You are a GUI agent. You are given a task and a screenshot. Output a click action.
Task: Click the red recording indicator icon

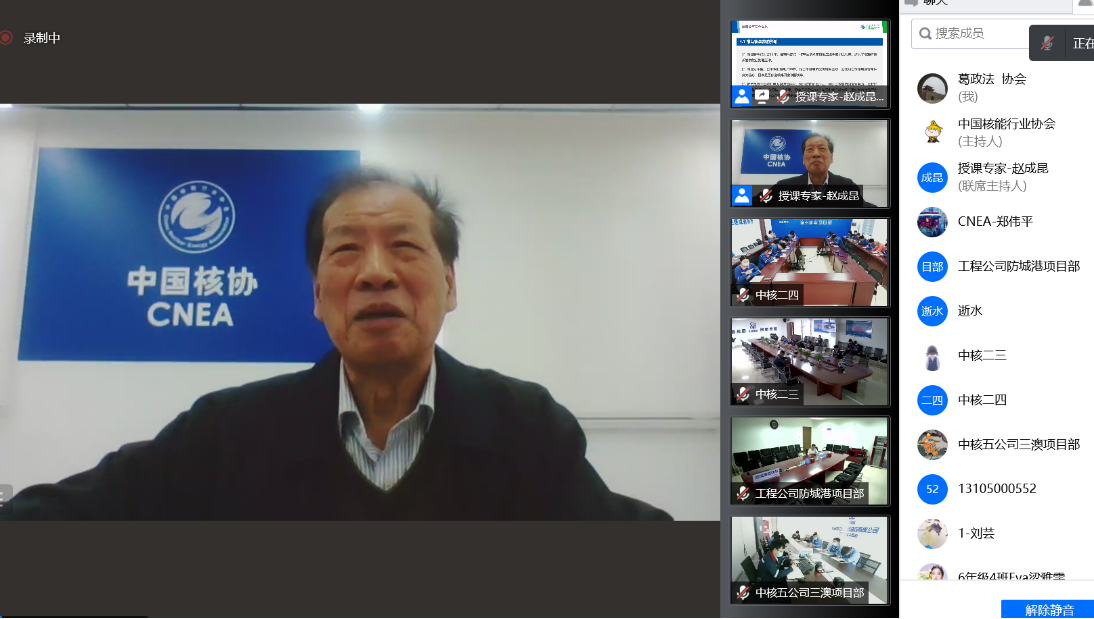point(6,38)
